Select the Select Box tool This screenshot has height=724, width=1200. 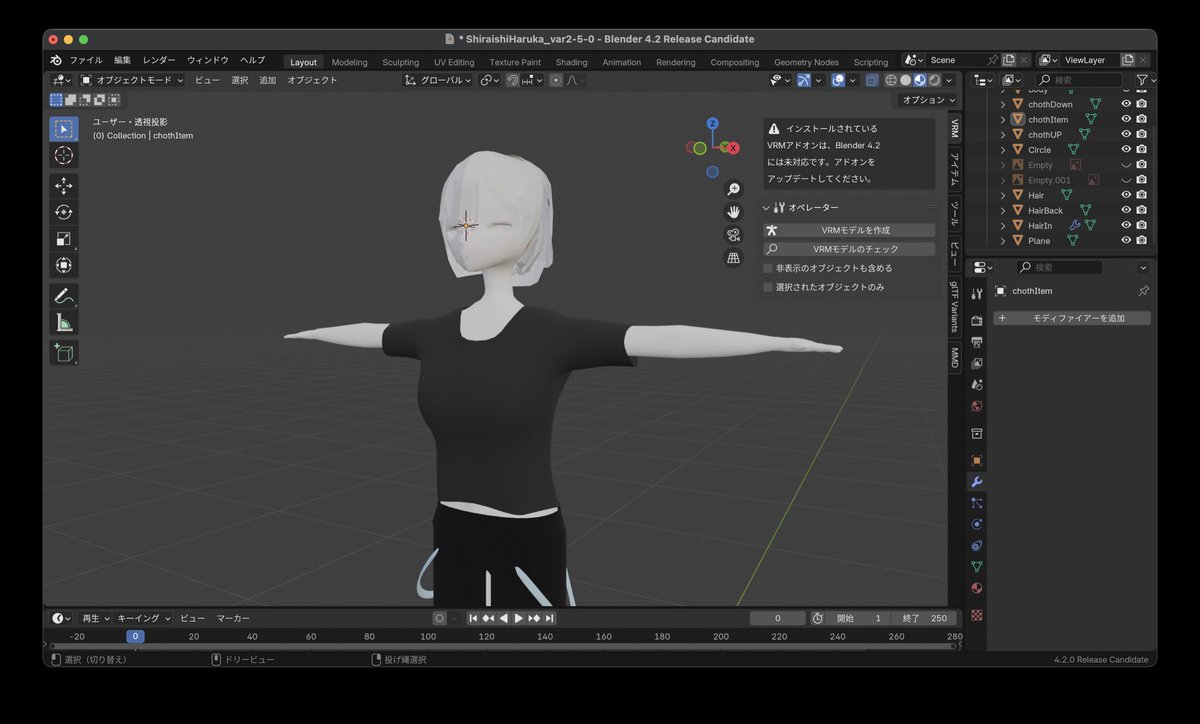click(64, 129)
